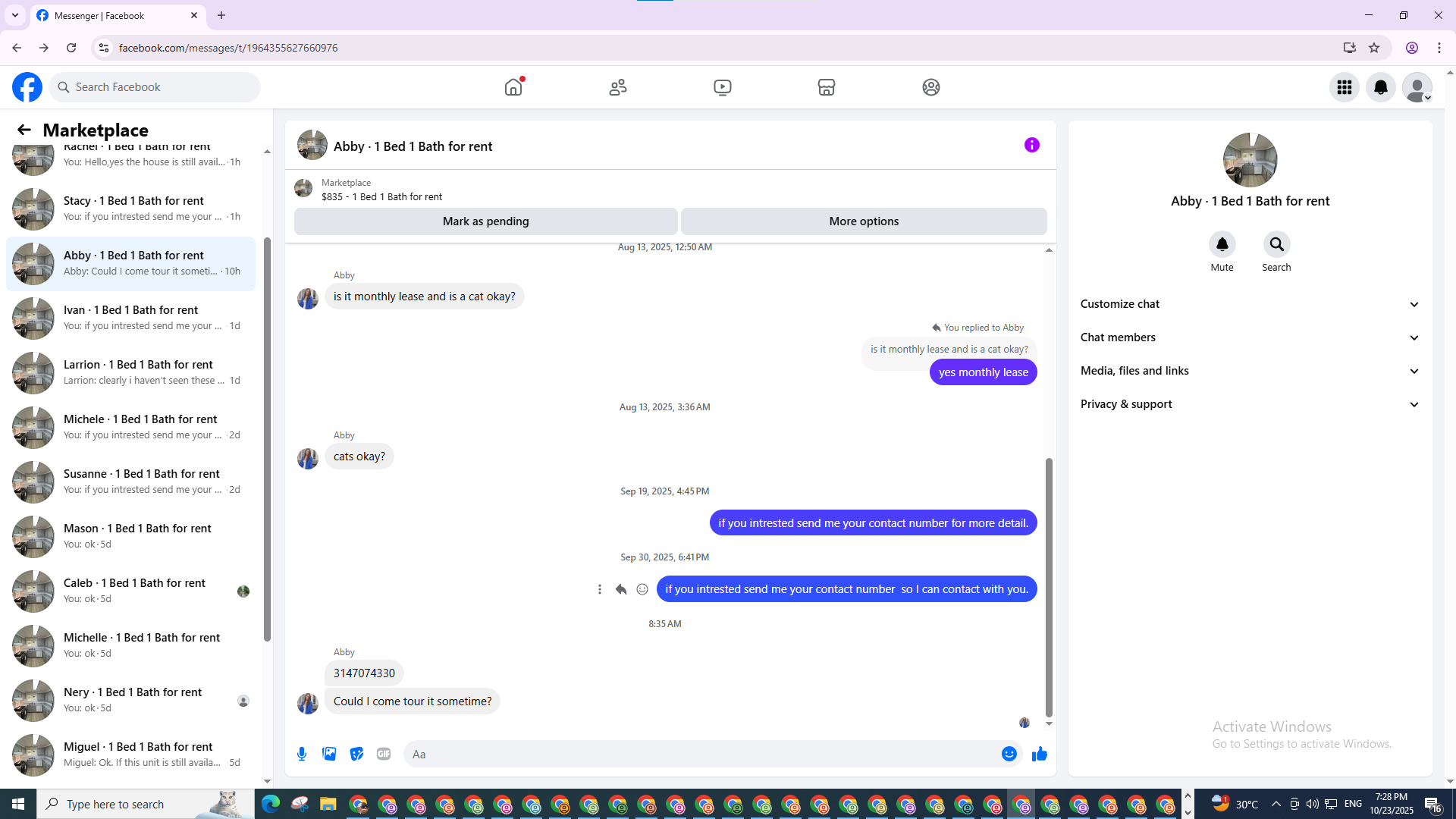Open the sticker picker icon
The height and width of the screenshot is (819, 1456).
[x=356, y=754]
